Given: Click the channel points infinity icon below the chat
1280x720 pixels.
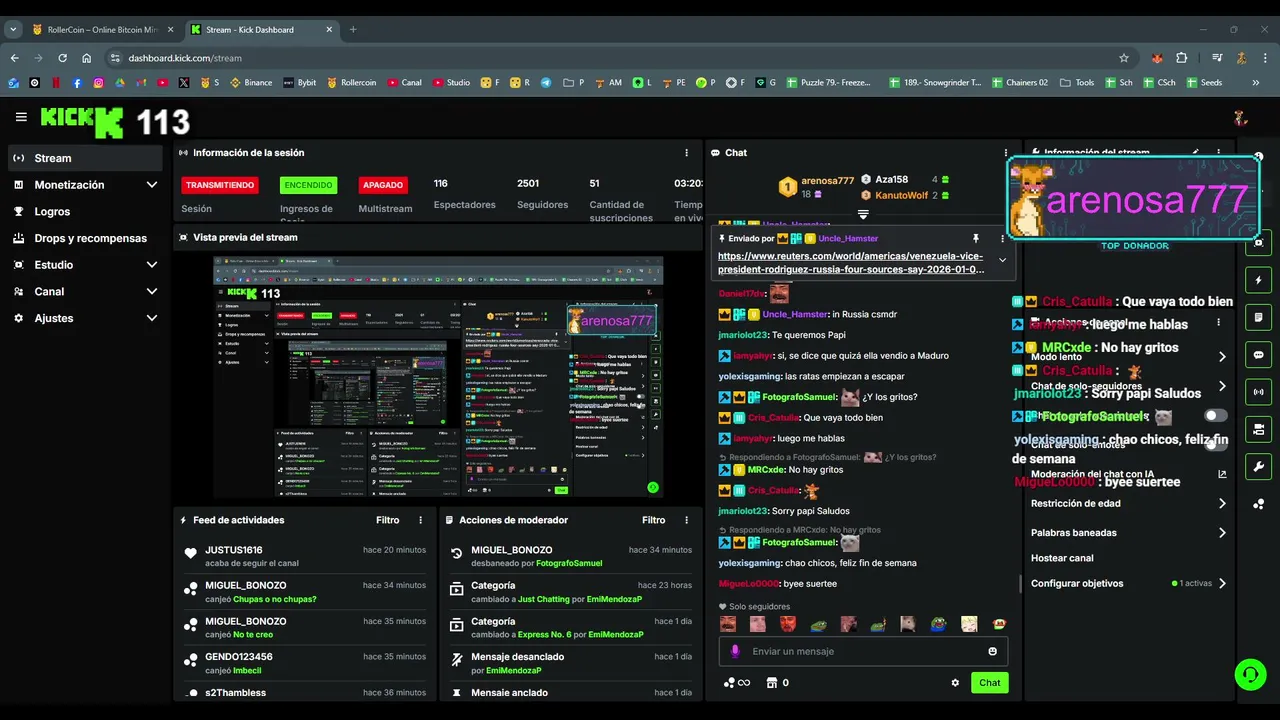Looking at the screenshot, I should coord(736,683).
